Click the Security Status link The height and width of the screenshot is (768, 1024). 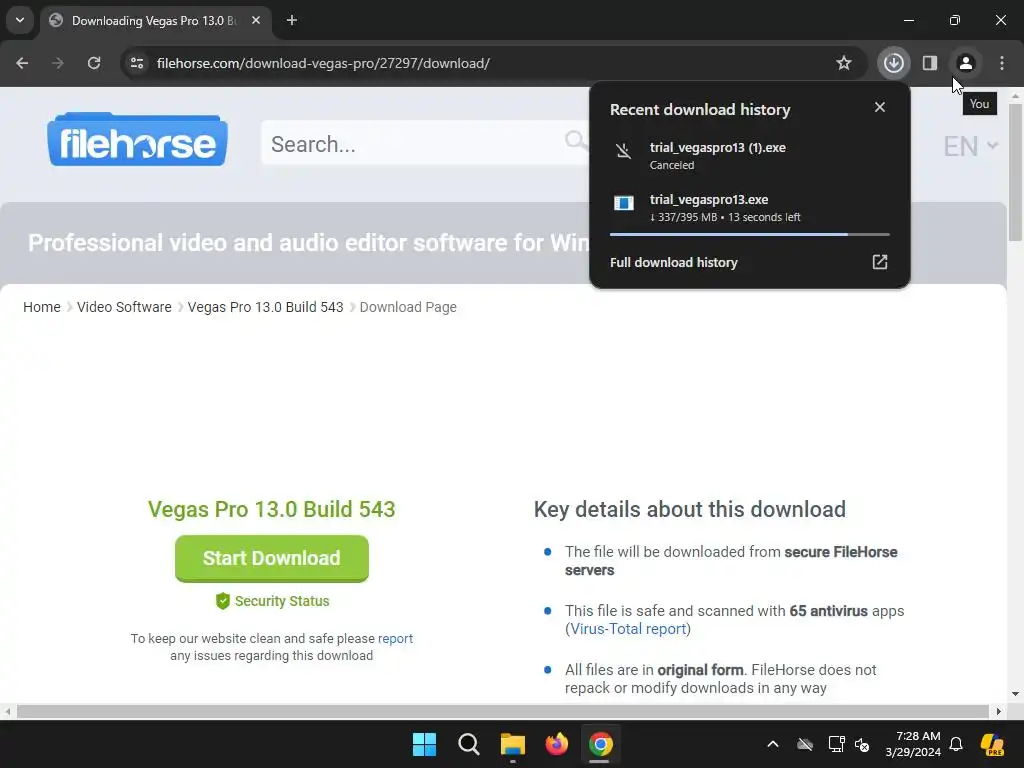click(282, 601)
